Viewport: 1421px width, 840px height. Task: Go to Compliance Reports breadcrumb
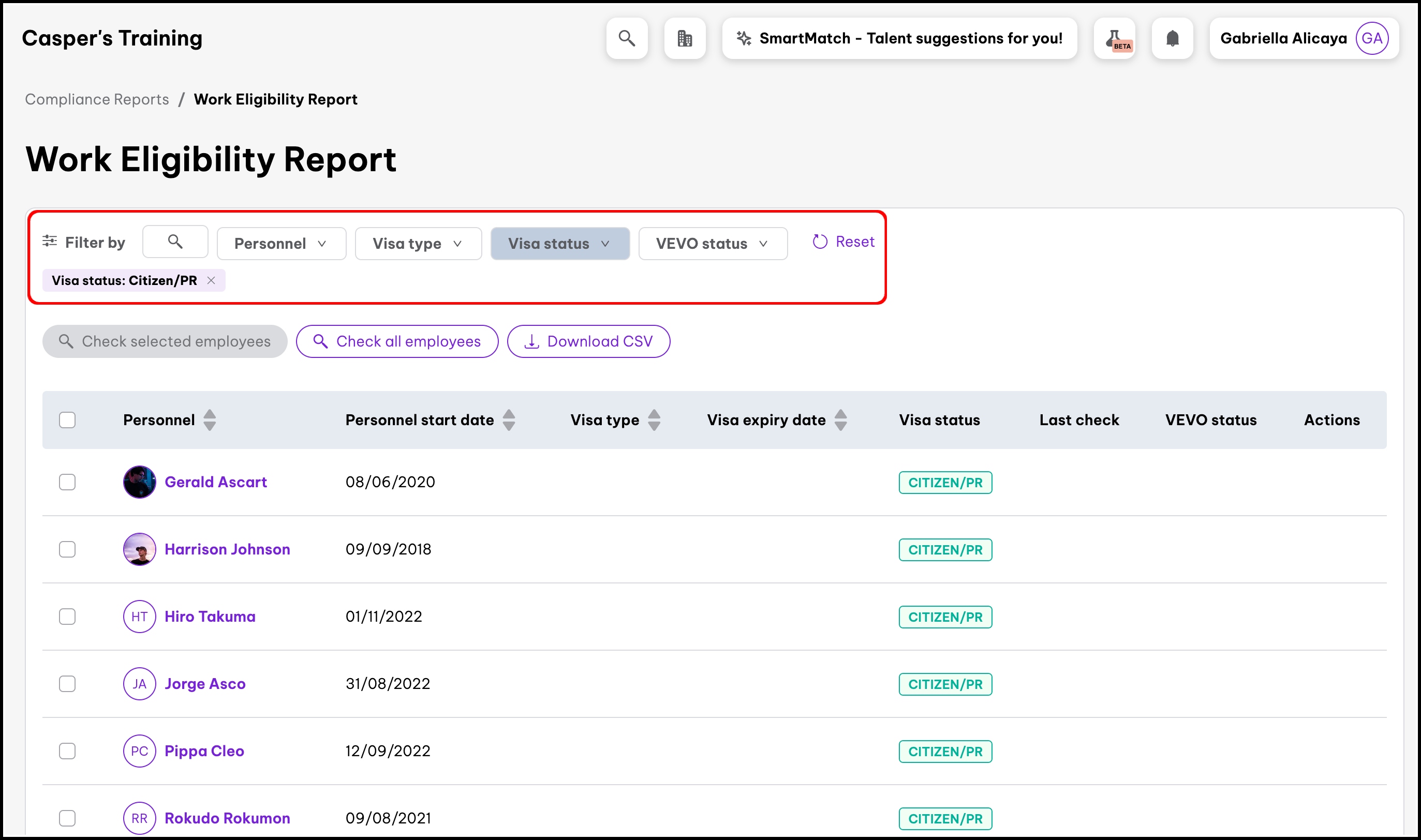97,100
